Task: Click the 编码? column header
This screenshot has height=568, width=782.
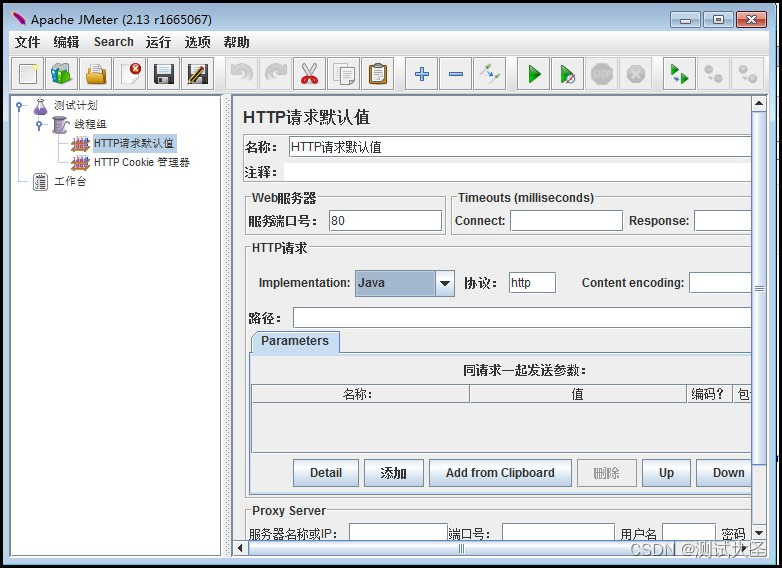Action: click(709, 394)
